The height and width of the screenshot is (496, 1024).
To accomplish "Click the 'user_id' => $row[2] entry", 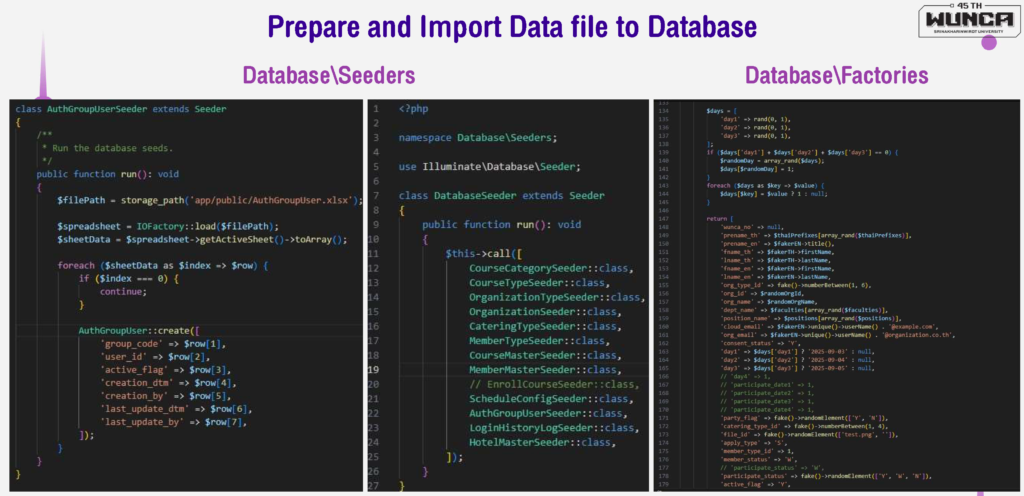I will pos(155,357).
